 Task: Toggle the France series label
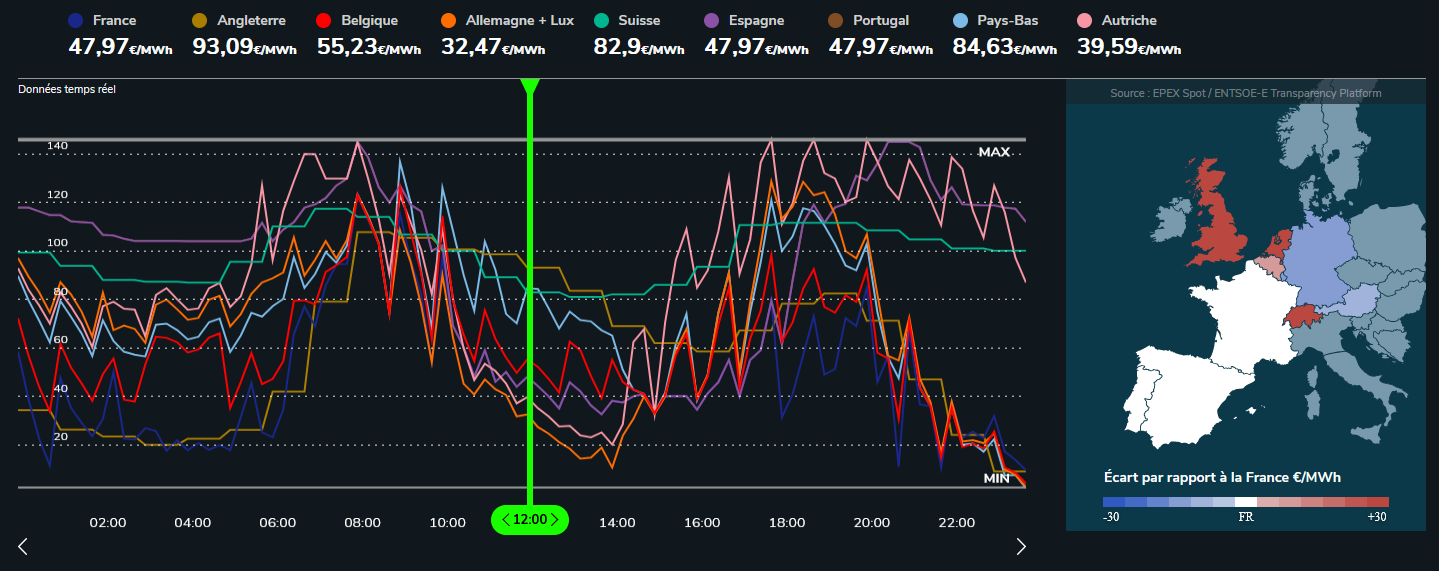(114, 20)
